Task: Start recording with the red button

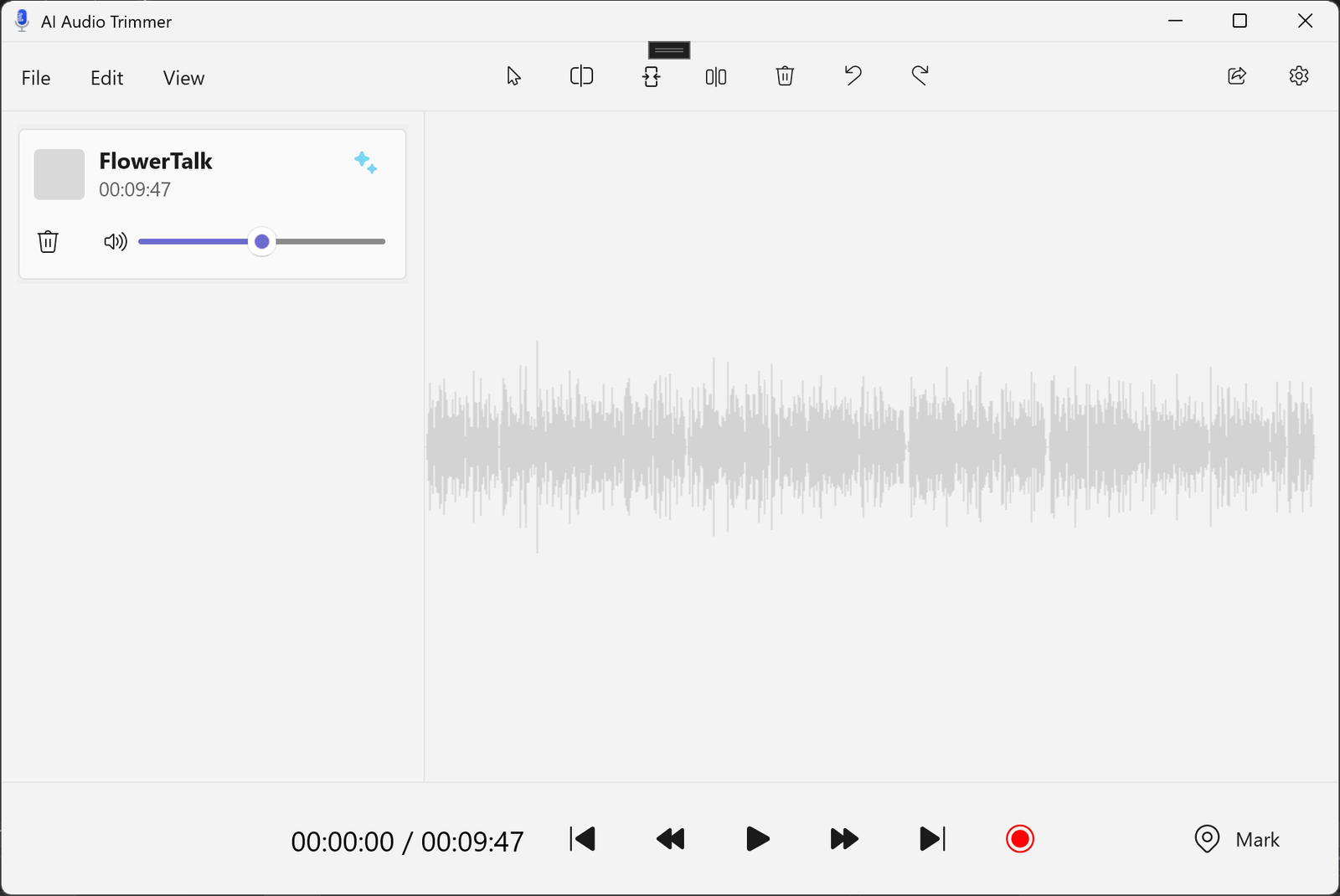Action: pos(1020,839)
